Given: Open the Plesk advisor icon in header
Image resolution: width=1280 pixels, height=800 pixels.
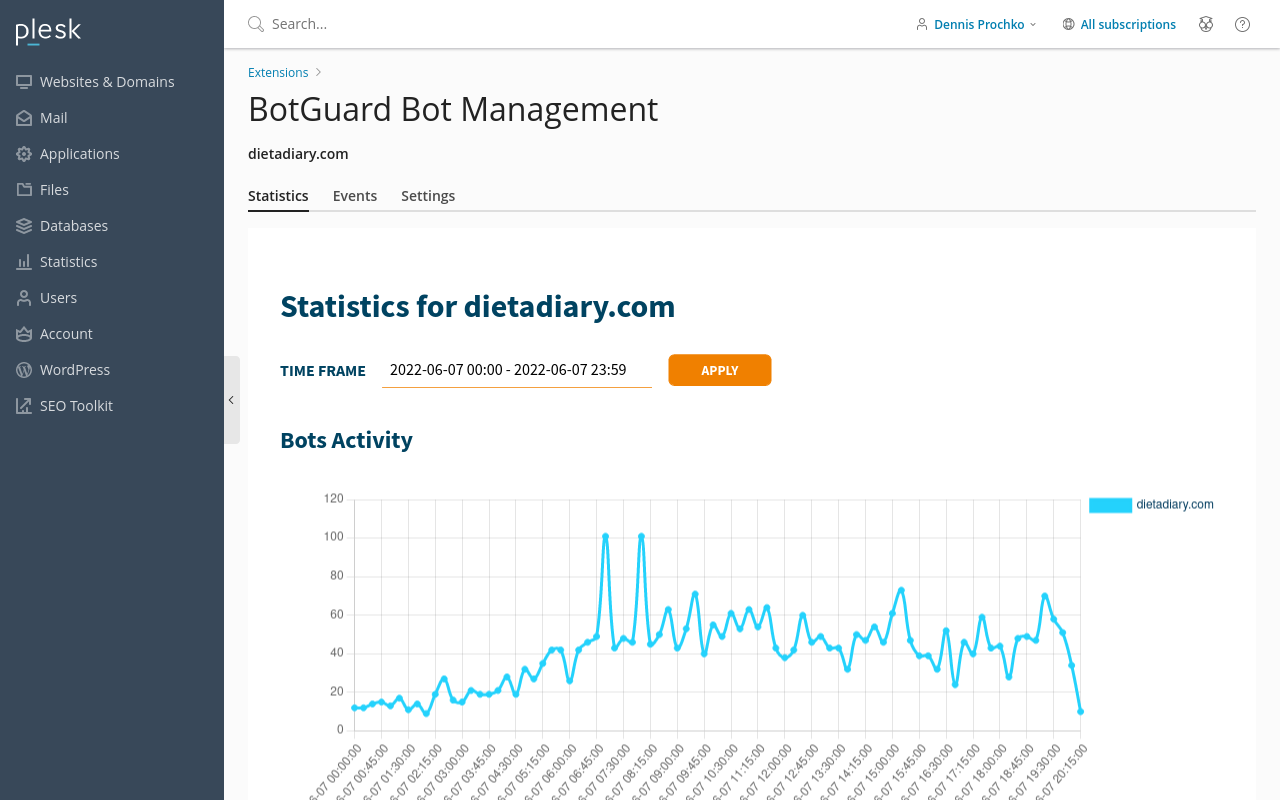Looking at the screenshot, I should (1206, 24).
